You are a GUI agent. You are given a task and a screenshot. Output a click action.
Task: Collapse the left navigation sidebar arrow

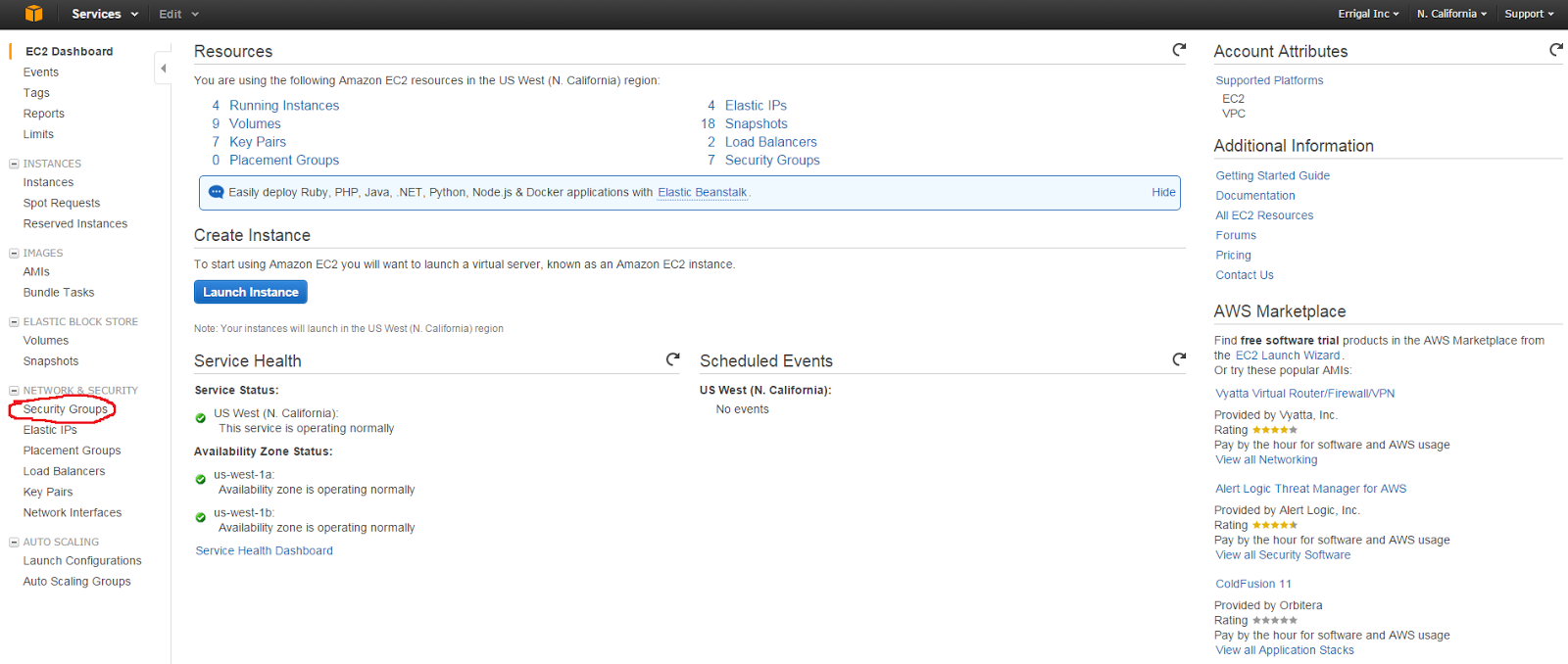163,69
